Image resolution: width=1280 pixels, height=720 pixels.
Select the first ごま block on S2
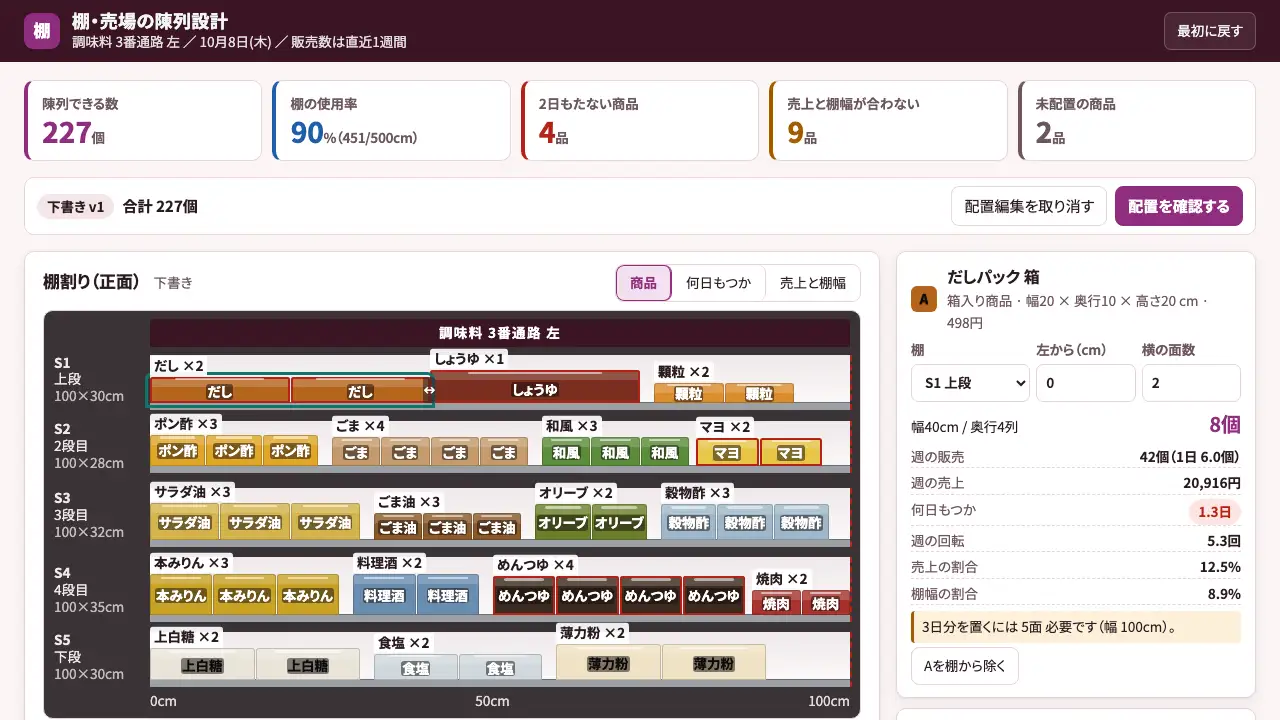coord(356,452)
